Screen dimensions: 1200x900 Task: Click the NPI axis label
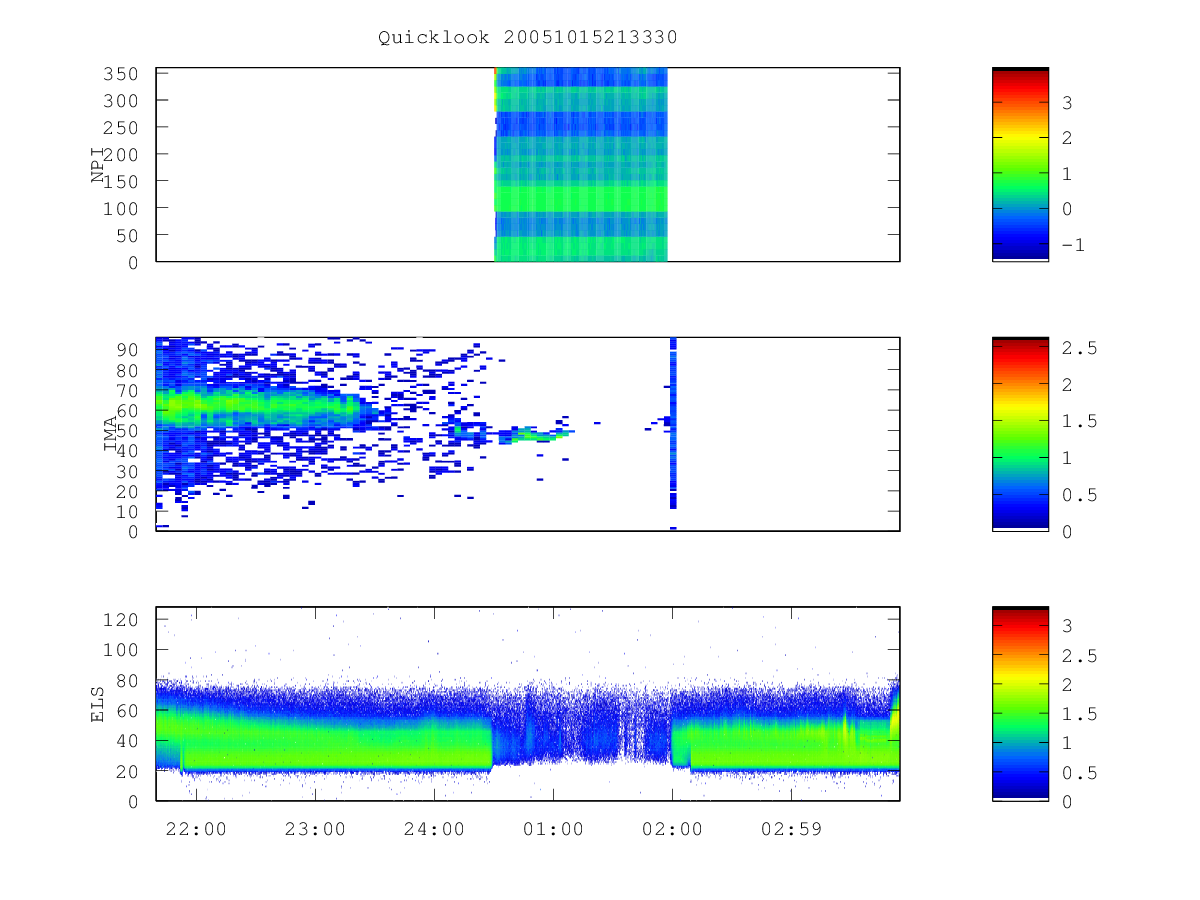[98, 164]
